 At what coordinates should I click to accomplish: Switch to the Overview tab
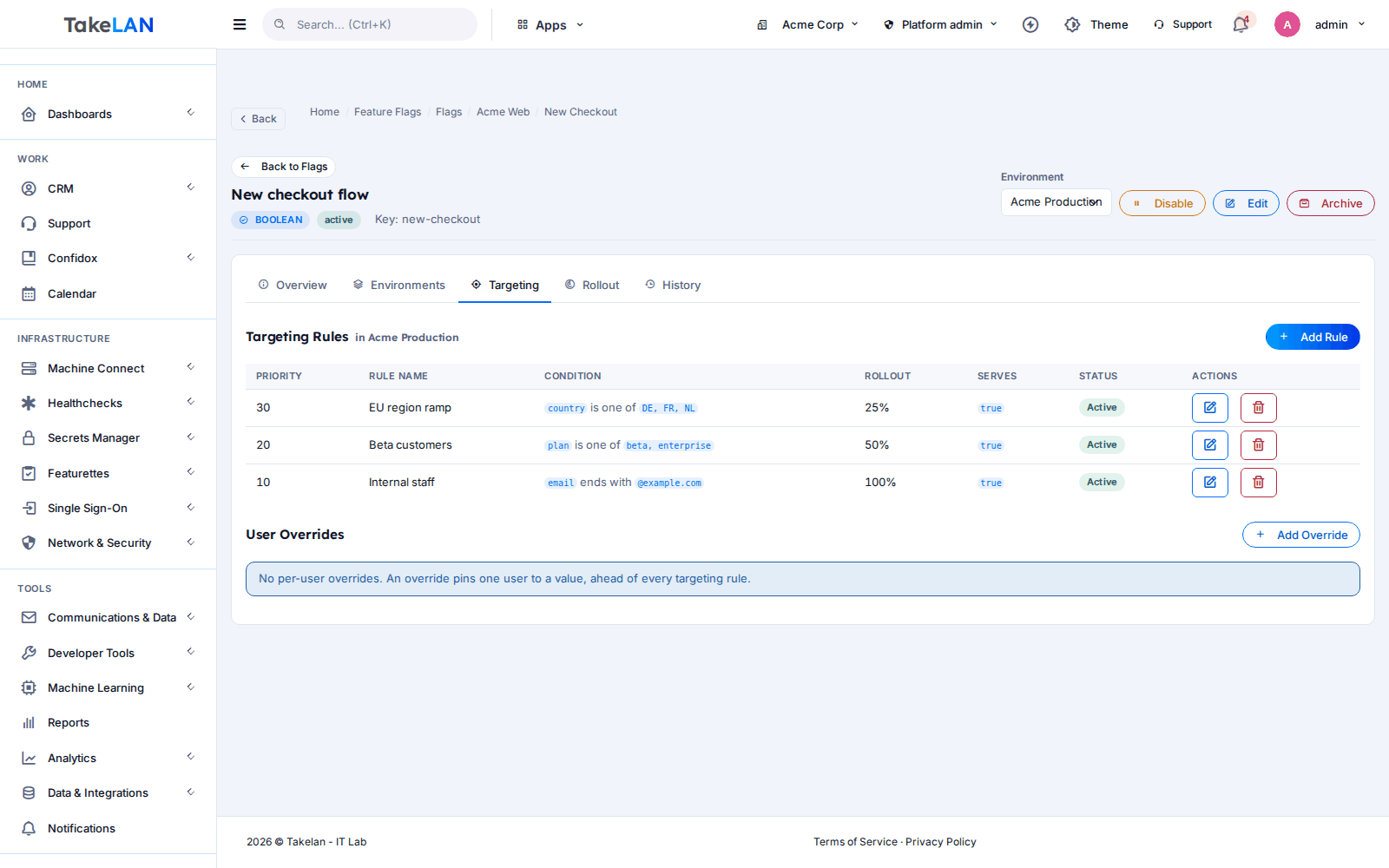point(293,285)
